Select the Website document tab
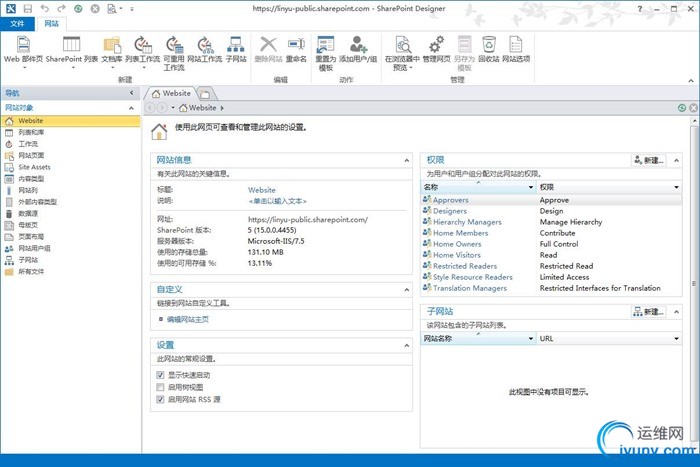 (171, 93)
